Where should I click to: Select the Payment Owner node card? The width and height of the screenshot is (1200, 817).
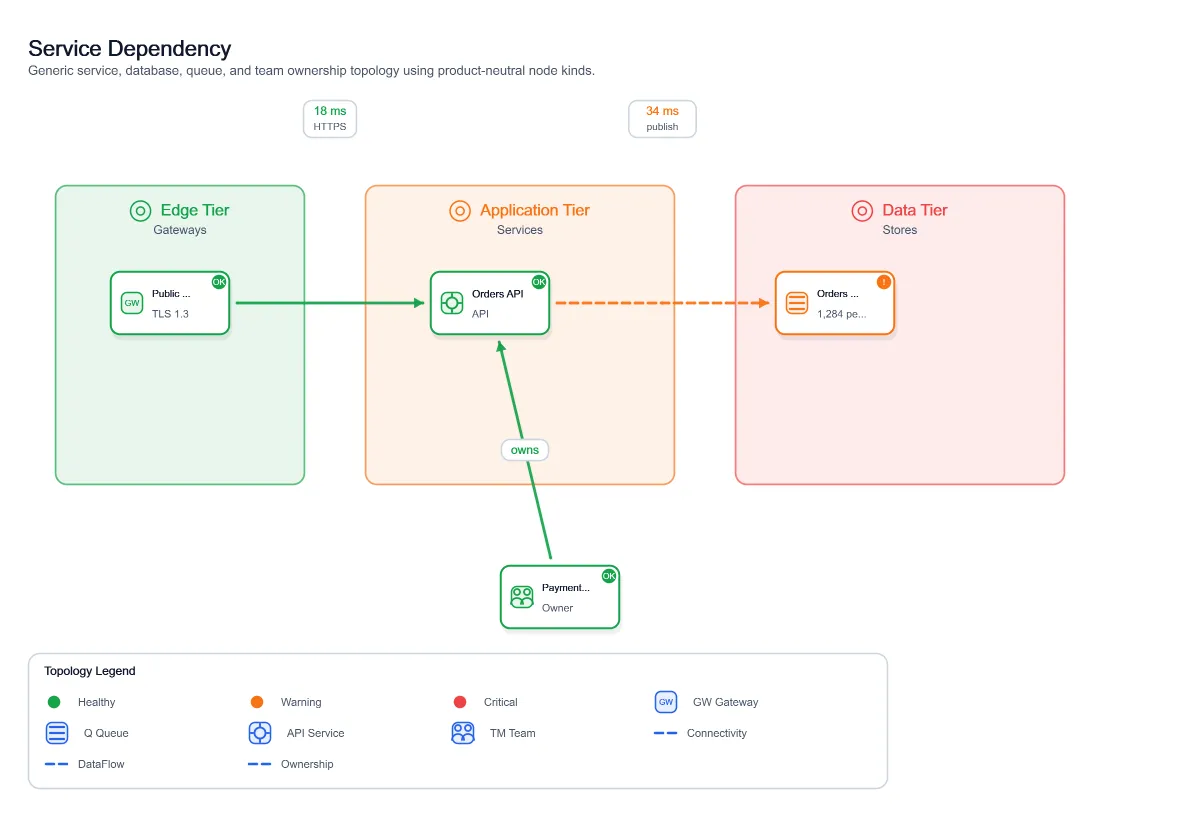pos(560,597)
